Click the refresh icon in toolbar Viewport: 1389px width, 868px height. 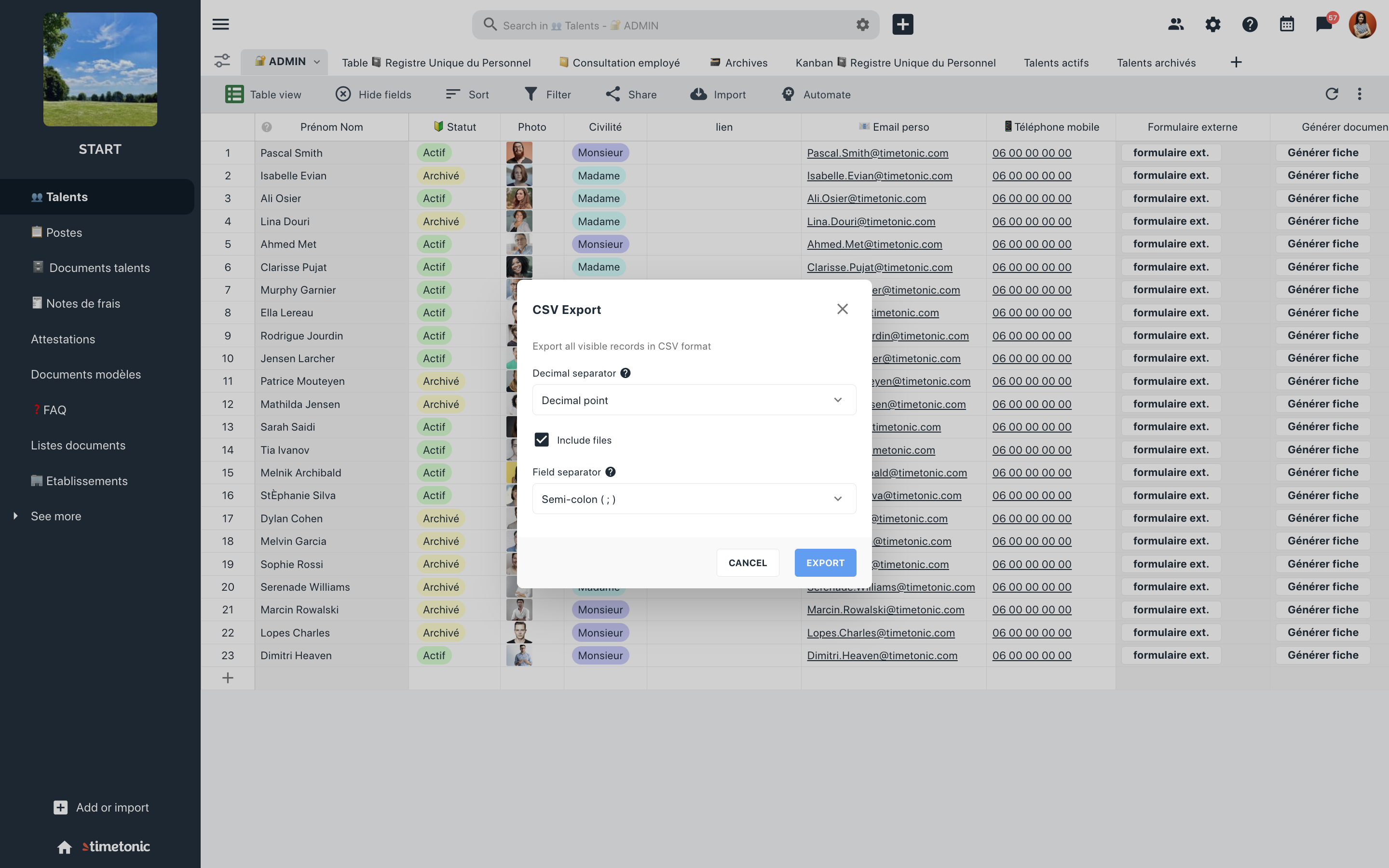(x=1332, y=94)
